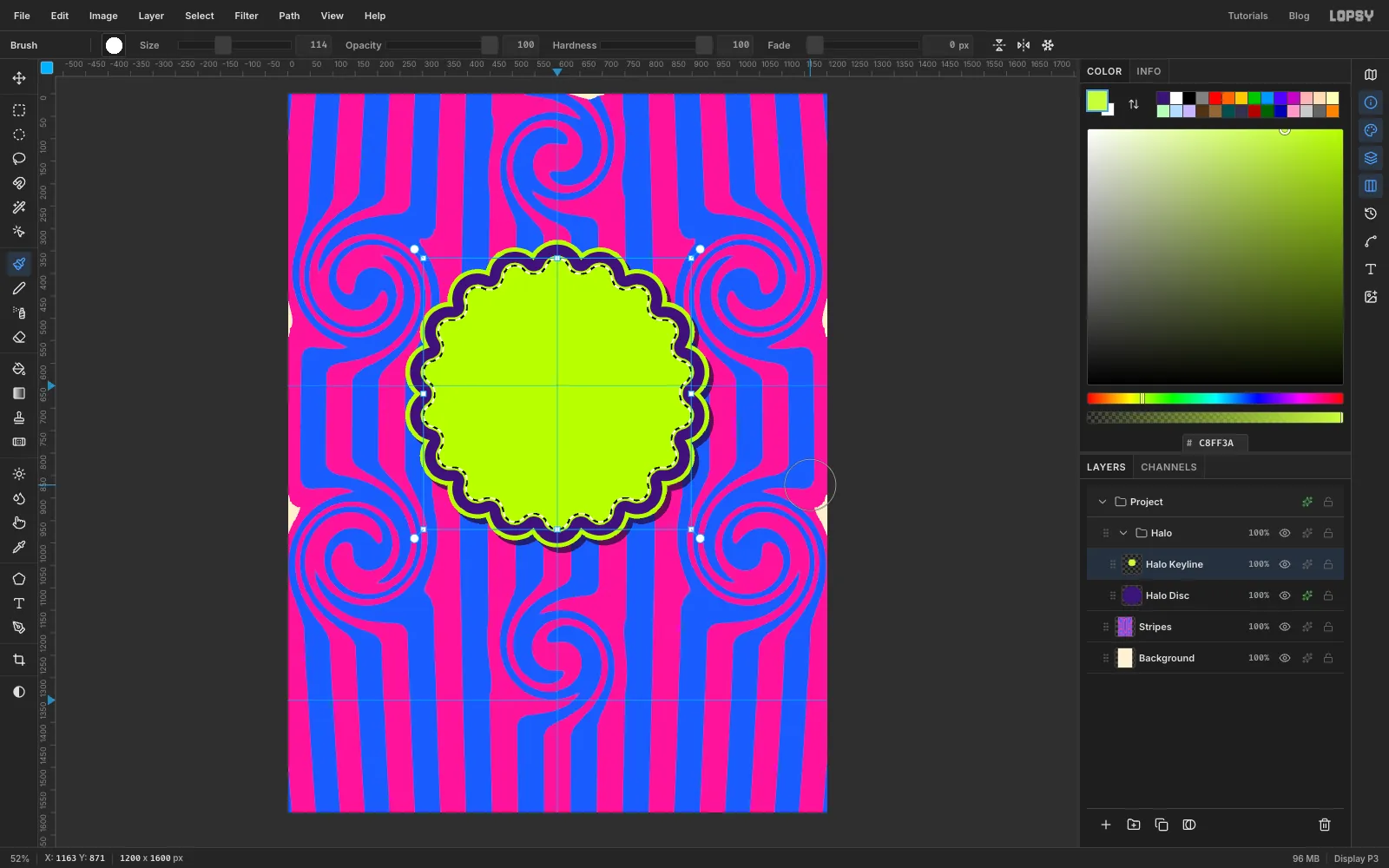Click the hex color field C8FF3A
Image resolution: width=1389 pixels, height=868 pixels.
(1215, 443)
